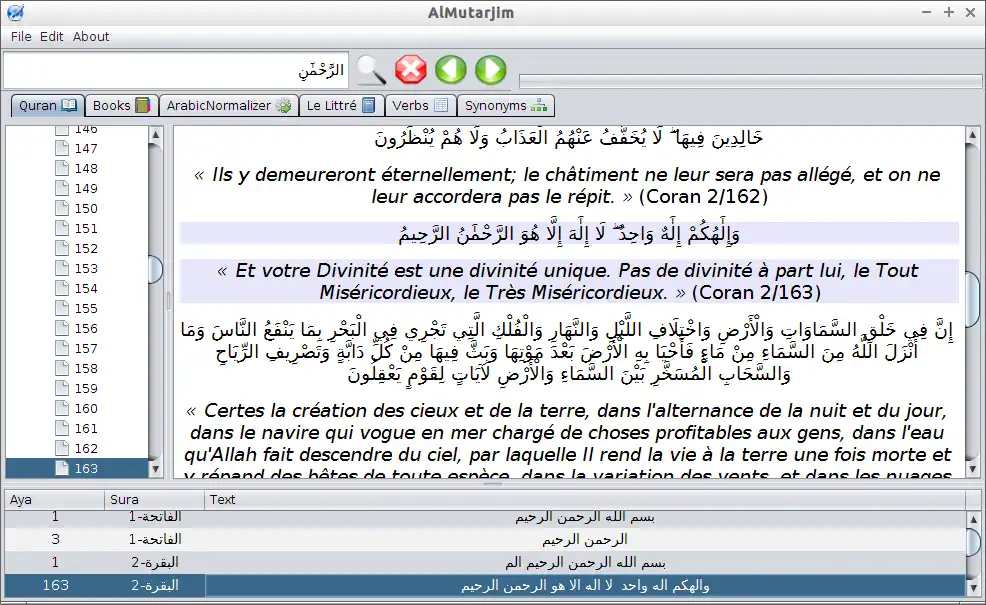Switch to the Le Littré tab
This screenshot has height=605, width=986.
[341, 106]
